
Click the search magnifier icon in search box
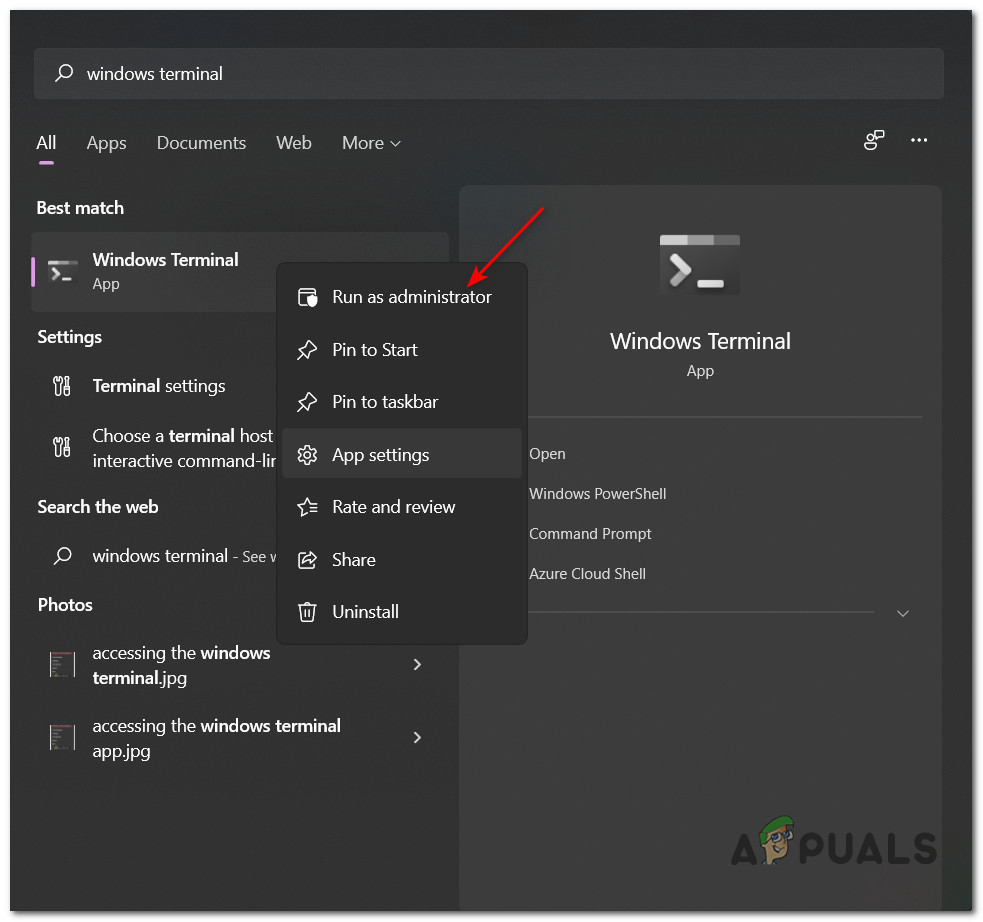64,73
